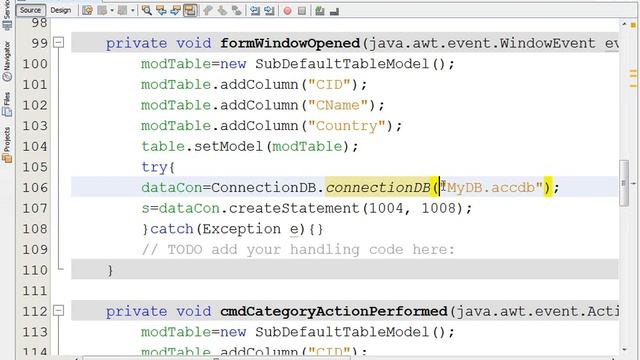Screen dimensions: 640x360
Task: Click line number 99 in gutter
Action: click(x=40, y=43)
